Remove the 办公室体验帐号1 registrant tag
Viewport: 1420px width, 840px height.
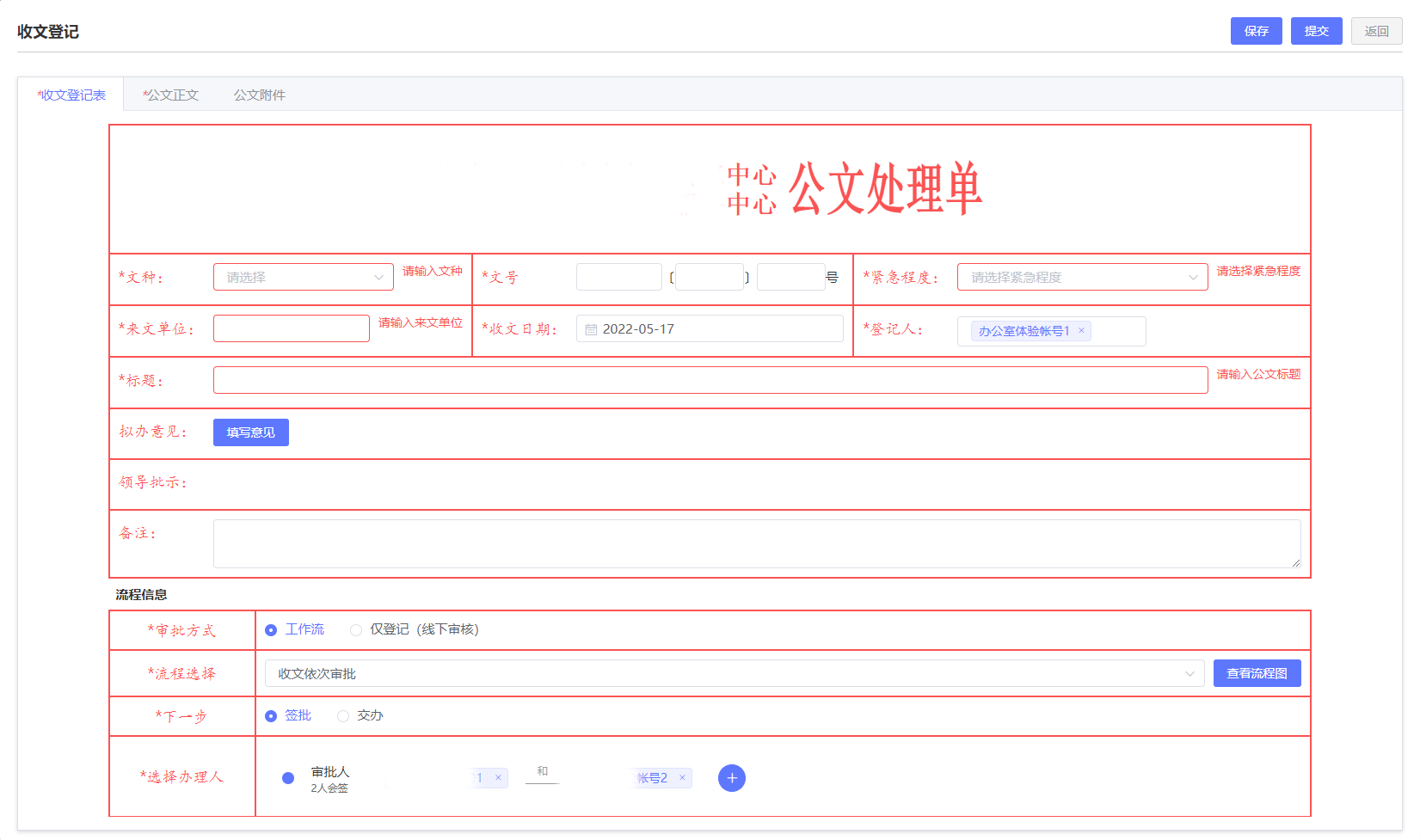pyautogui.click(x=1081, y=331)
